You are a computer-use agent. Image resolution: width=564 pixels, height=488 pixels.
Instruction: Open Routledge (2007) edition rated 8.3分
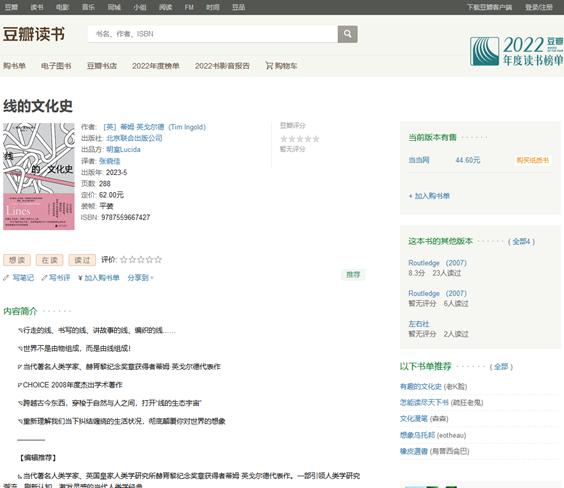pos(437,263)
